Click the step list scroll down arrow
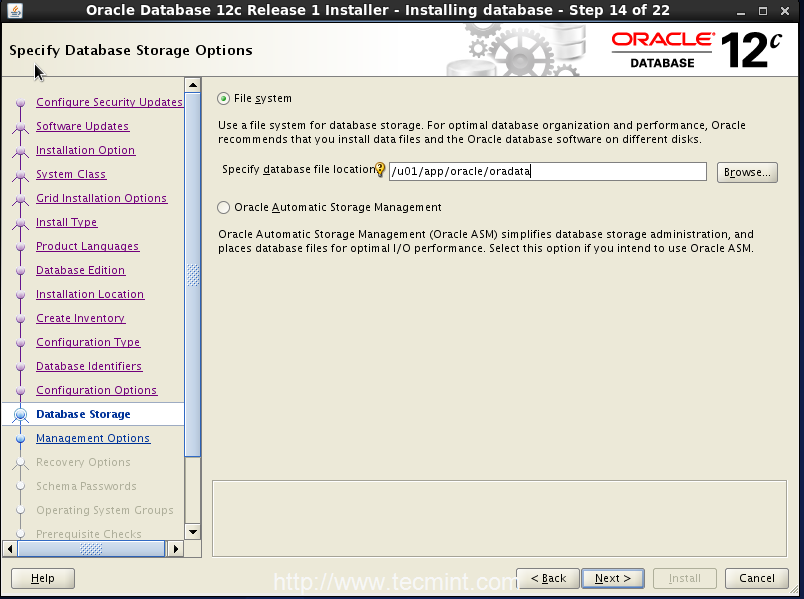This screenshot has width=804, height=599. click(x=193, y=532)
